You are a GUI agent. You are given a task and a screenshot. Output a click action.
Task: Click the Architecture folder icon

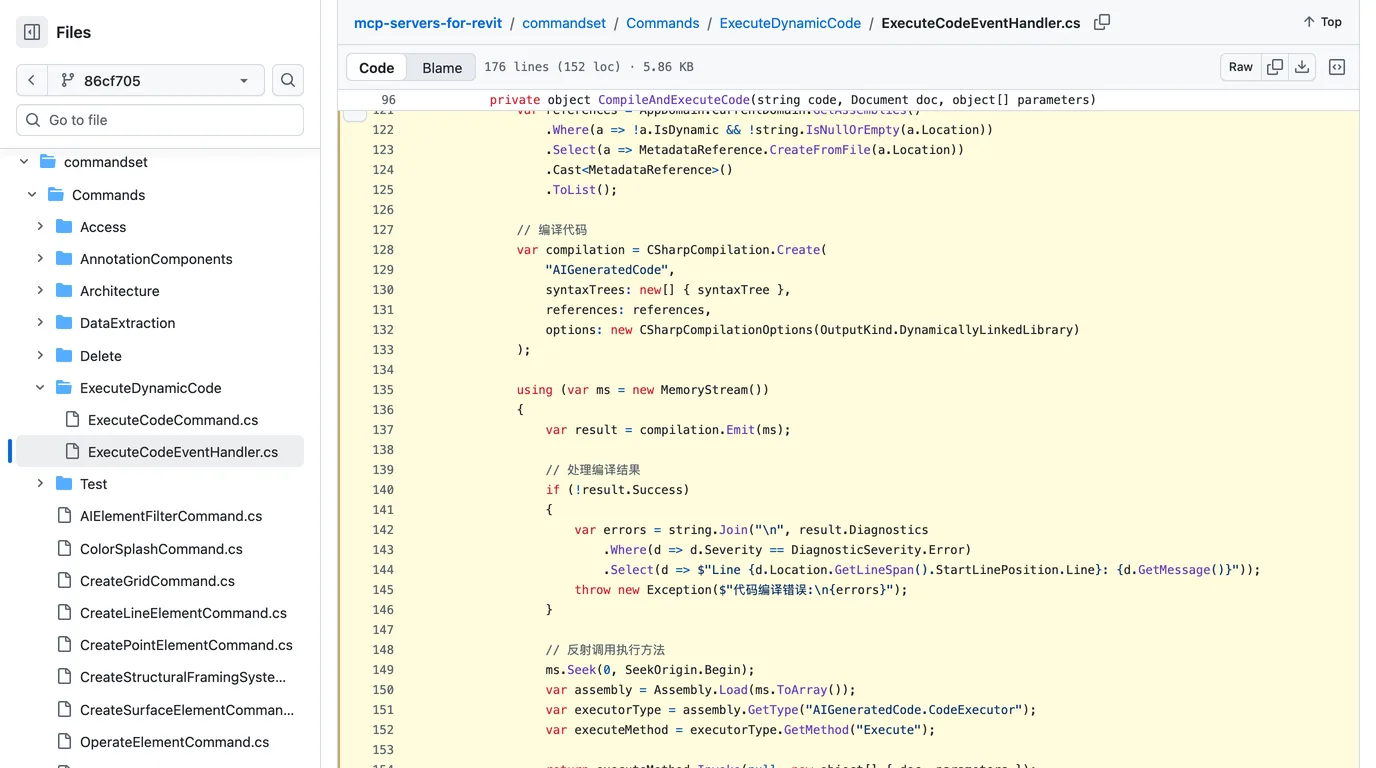point(64,291)
